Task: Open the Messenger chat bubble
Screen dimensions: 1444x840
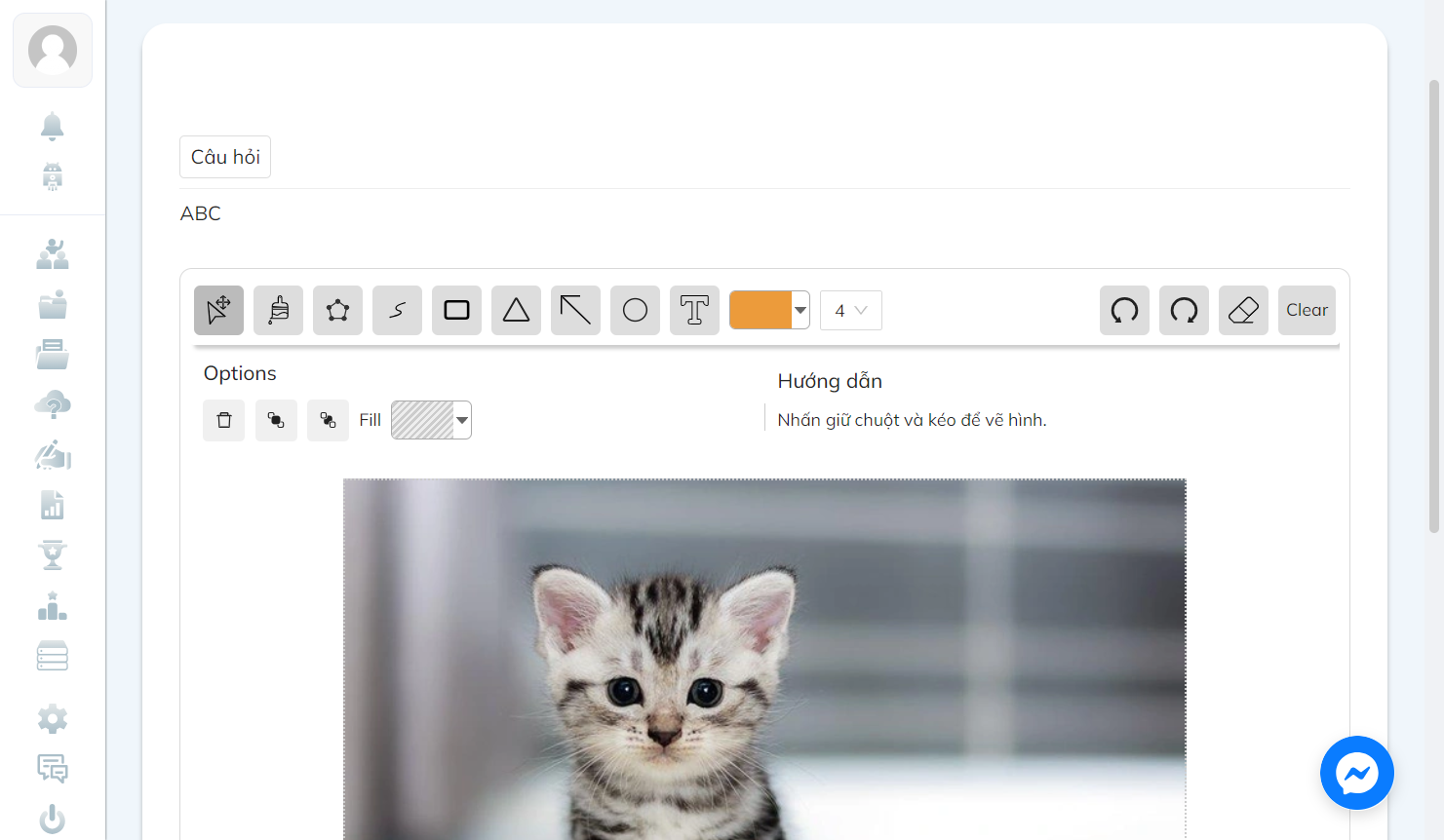Action: click(x=1357, y=773)
